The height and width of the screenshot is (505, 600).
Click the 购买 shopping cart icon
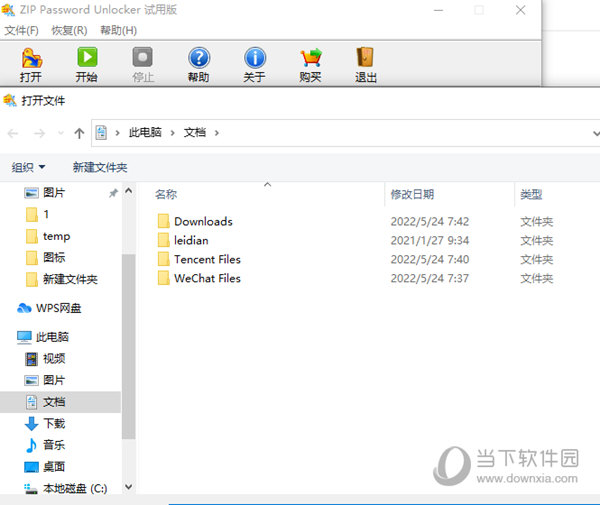pos(310,65)
